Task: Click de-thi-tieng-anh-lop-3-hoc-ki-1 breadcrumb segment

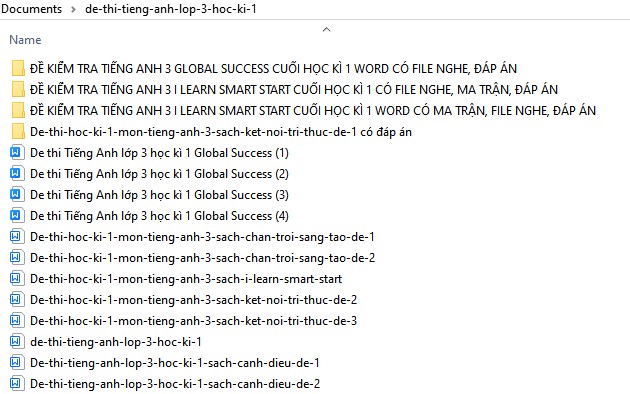Action: tap(171, 9)
